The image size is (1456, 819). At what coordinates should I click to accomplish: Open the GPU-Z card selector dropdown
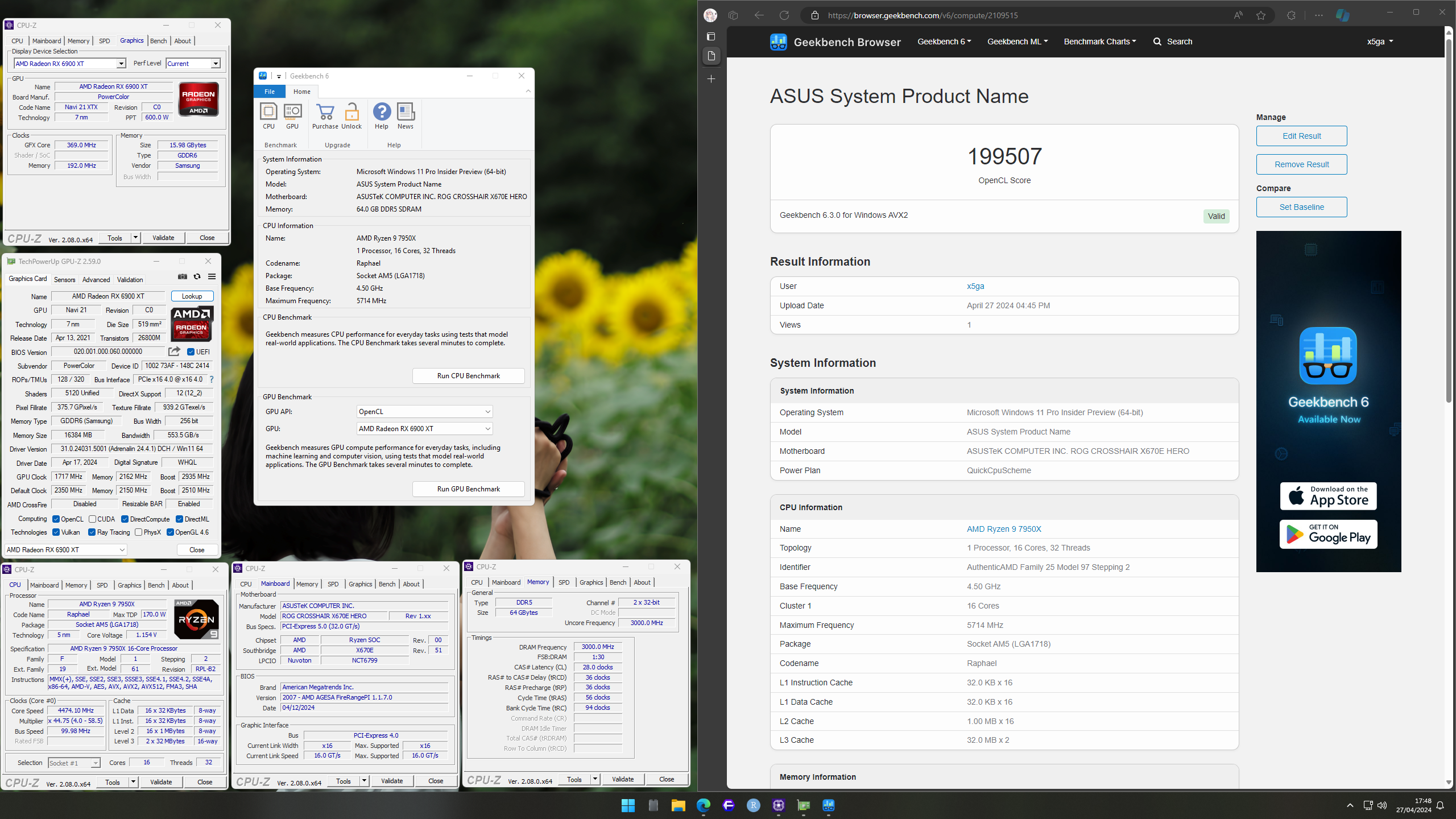[x=65, y=550]
